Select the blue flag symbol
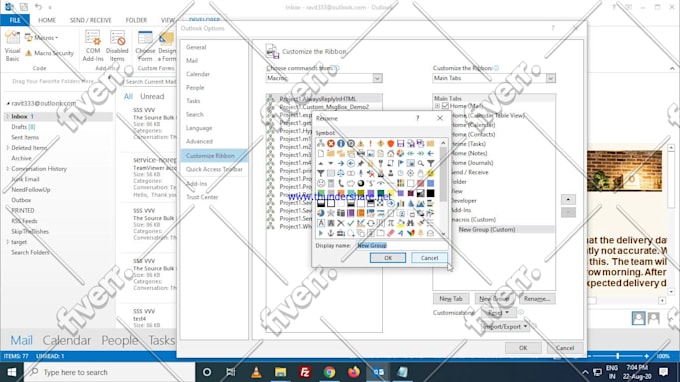 pos(401,163)
